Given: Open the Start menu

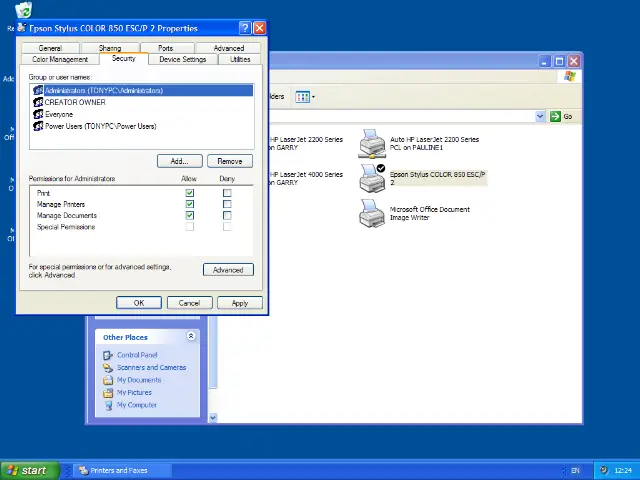Looking at the screenshot, I should tap(30, 470).
